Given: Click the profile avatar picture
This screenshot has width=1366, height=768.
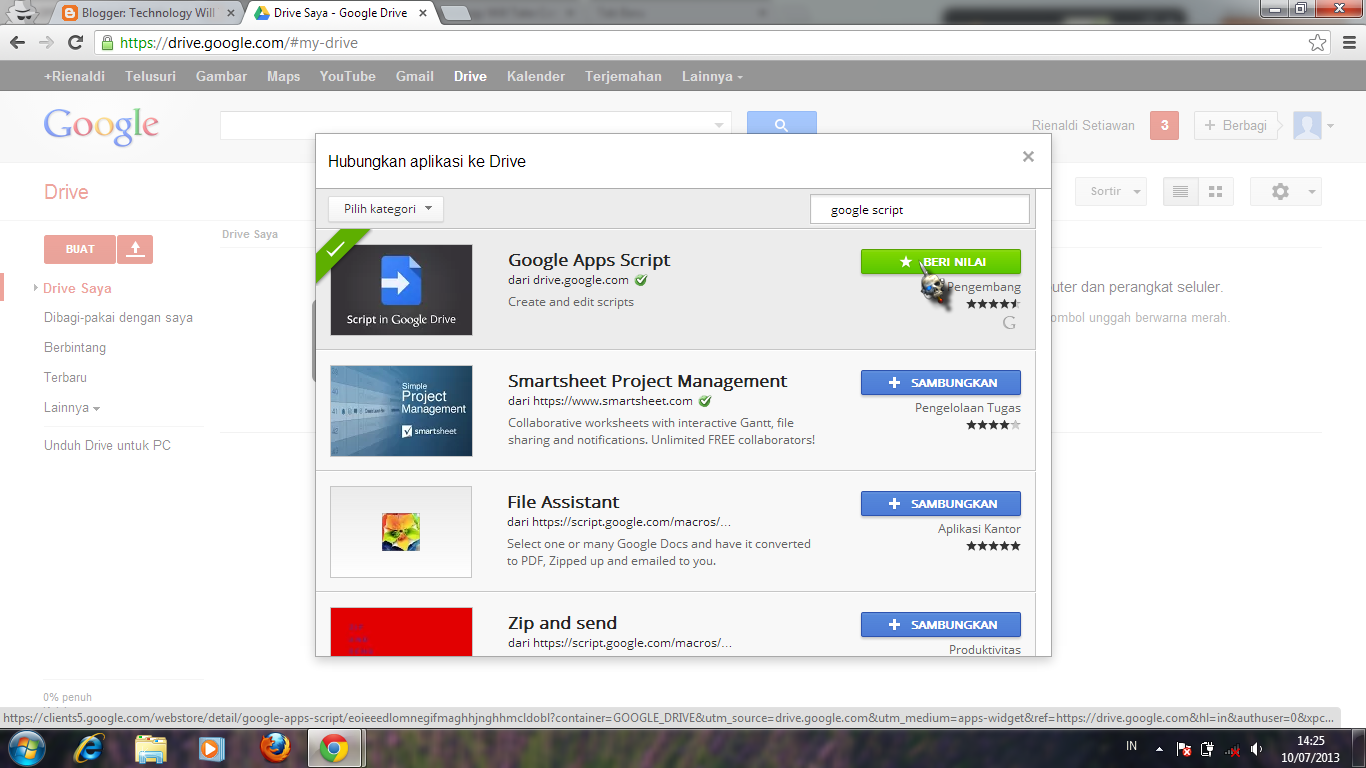Looking at the screenshot, I should pos(1307,125).
